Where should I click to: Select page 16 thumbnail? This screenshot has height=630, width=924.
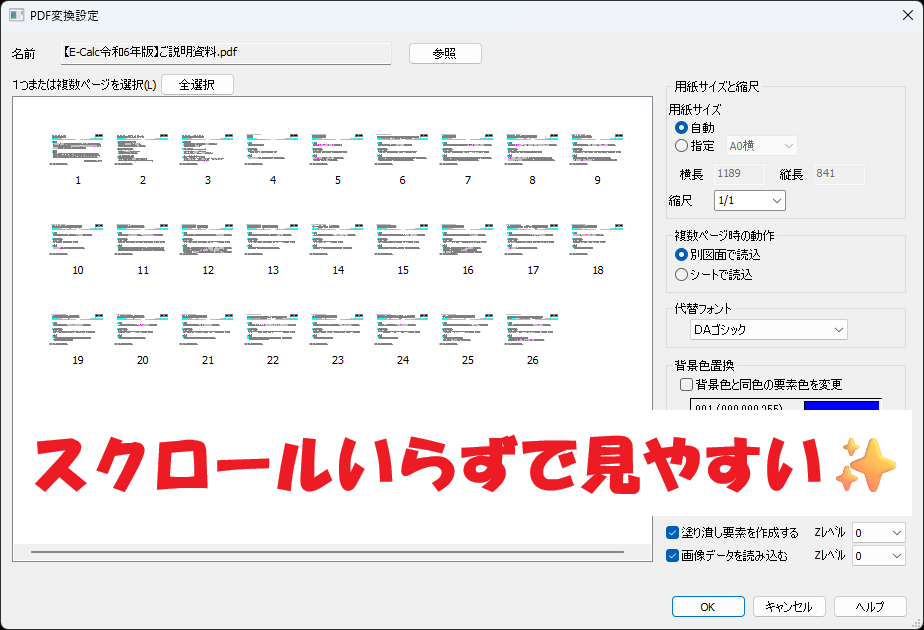[467, 240]
